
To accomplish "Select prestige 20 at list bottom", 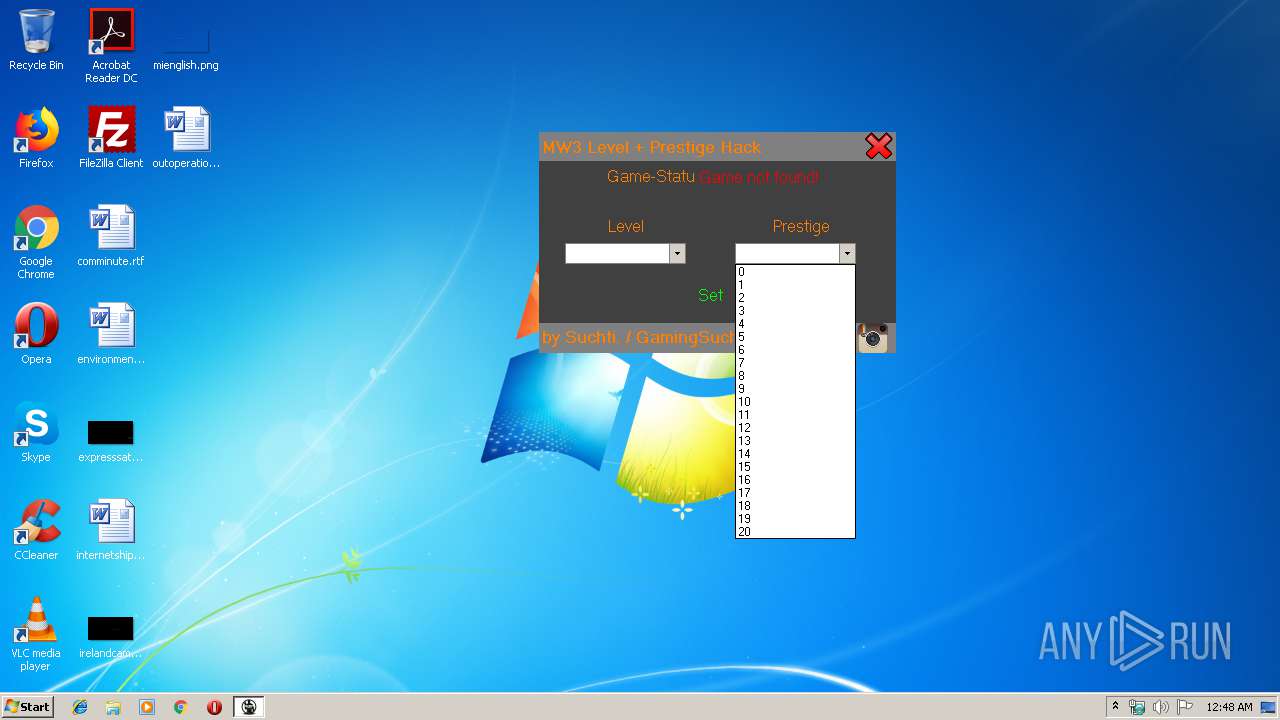I will click(795, 532).
